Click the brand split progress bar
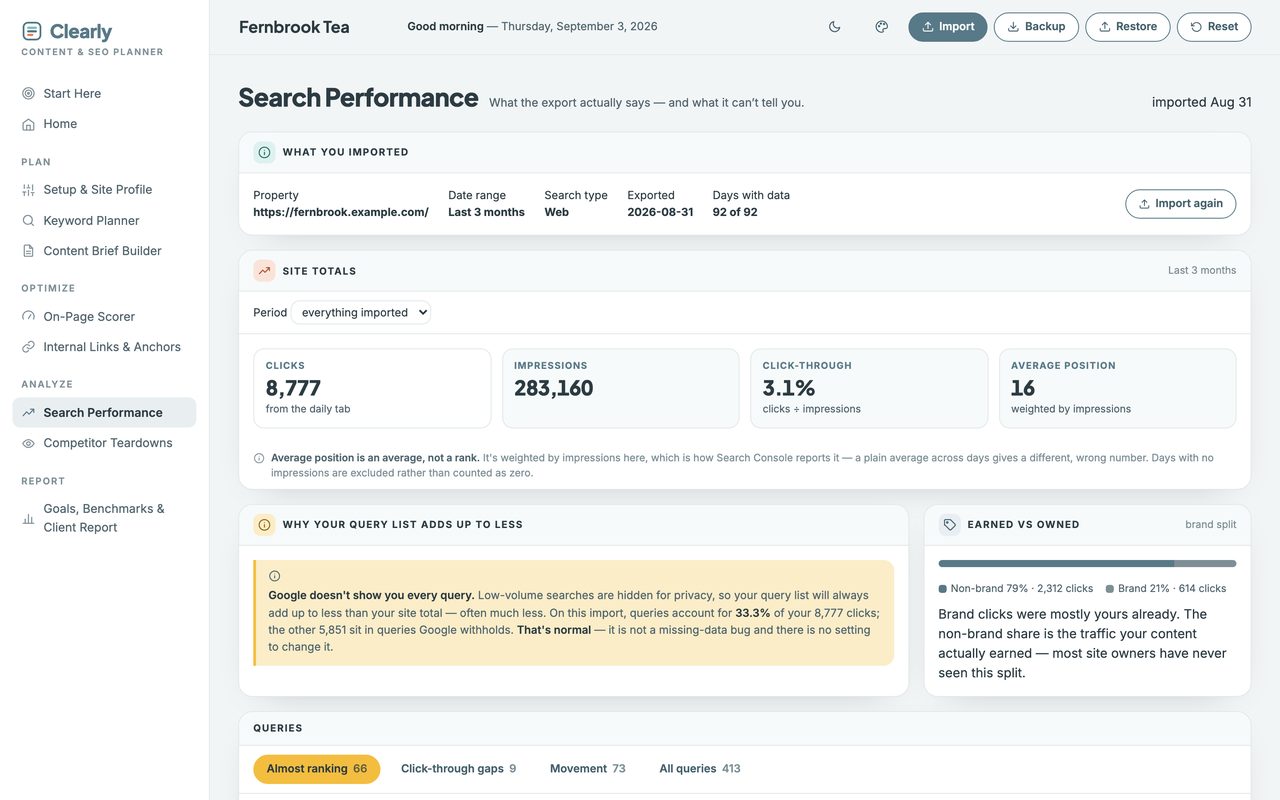 pos(1087,564)
